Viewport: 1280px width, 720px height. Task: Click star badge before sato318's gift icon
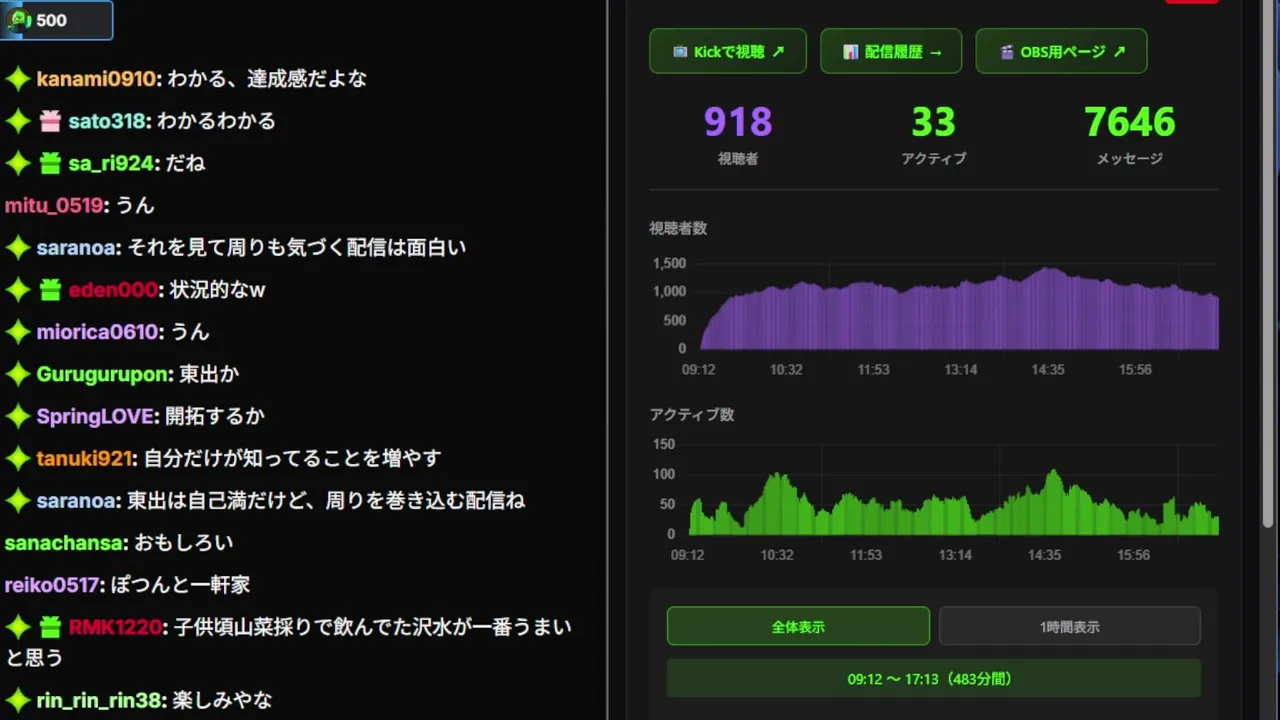(18, 121)
